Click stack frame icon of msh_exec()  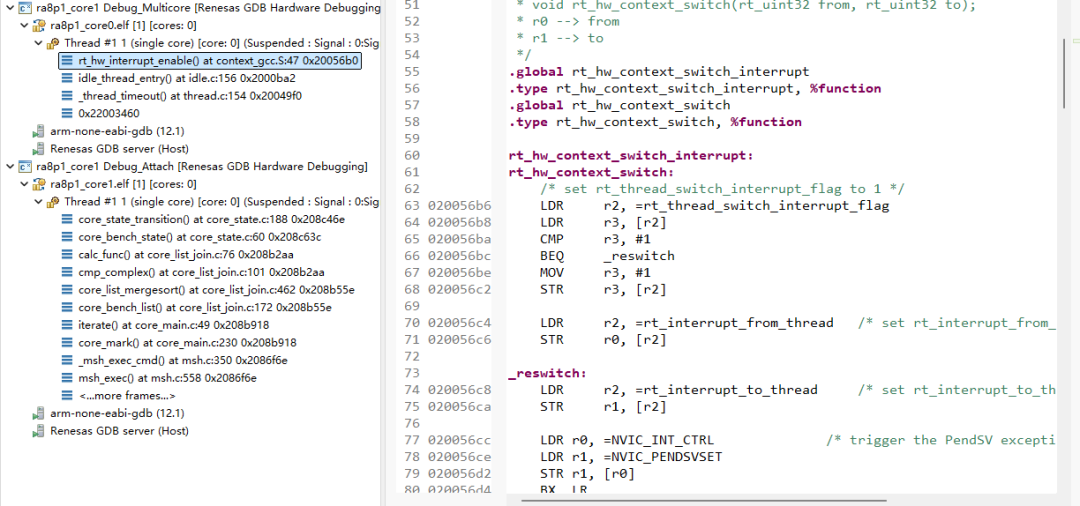pos(67,378)
